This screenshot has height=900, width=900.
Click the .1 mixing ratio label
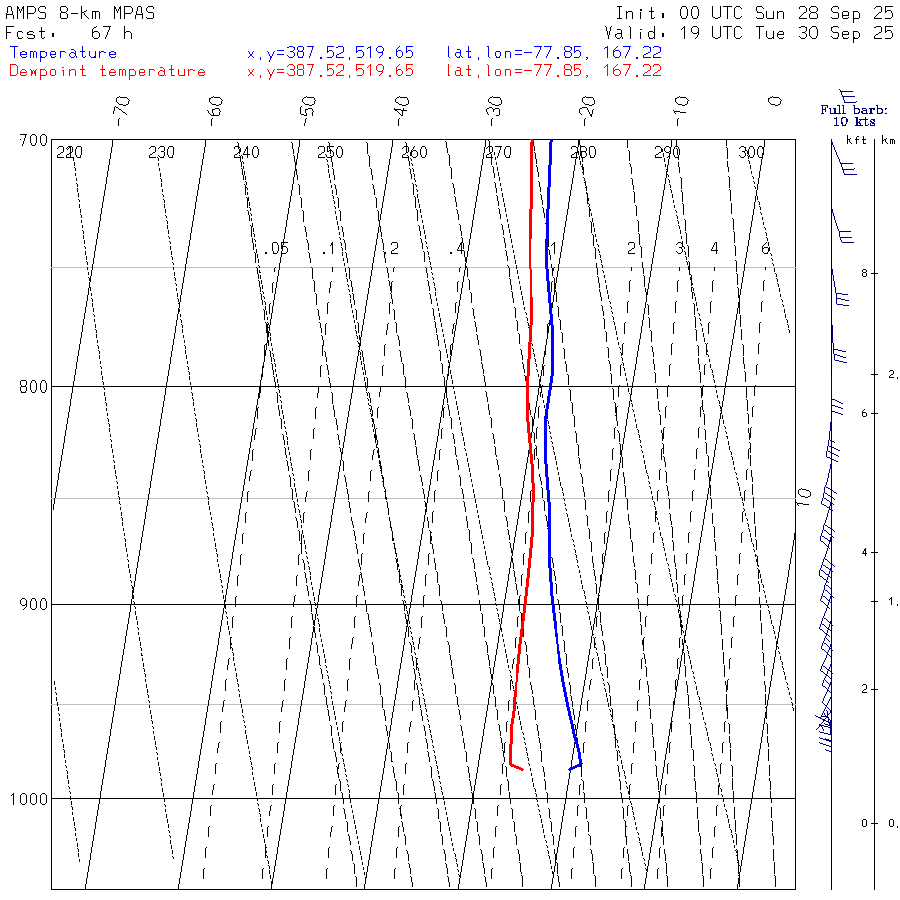pyautogui.click(x=328, y=249)
